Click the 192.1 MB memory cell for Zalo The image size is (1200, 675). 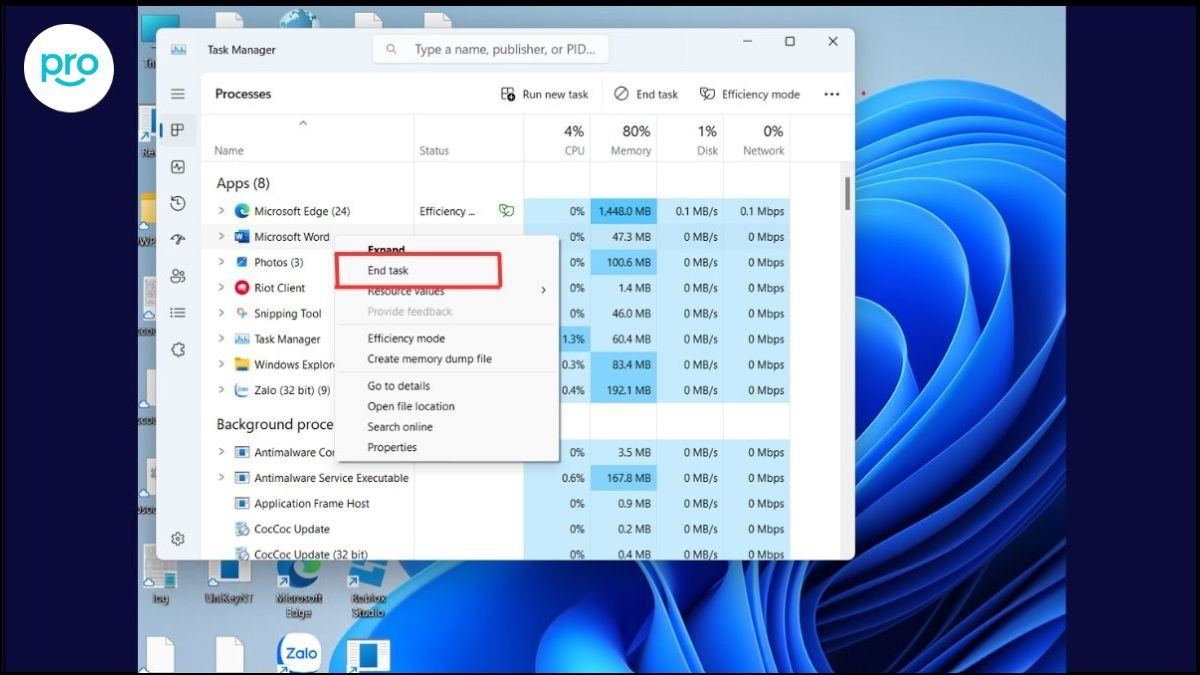(x=624, y=391)
